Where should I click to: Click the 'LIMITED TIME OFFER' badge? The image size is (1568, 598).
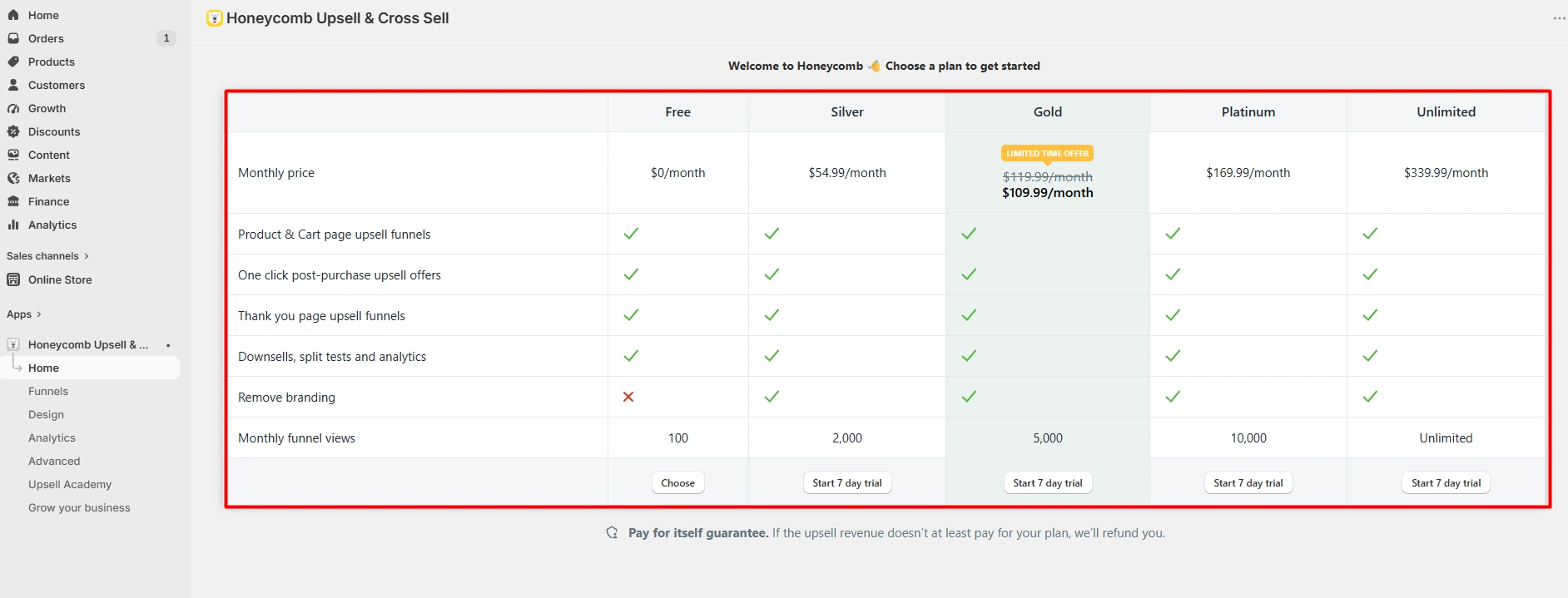(x=1048, y=153)
